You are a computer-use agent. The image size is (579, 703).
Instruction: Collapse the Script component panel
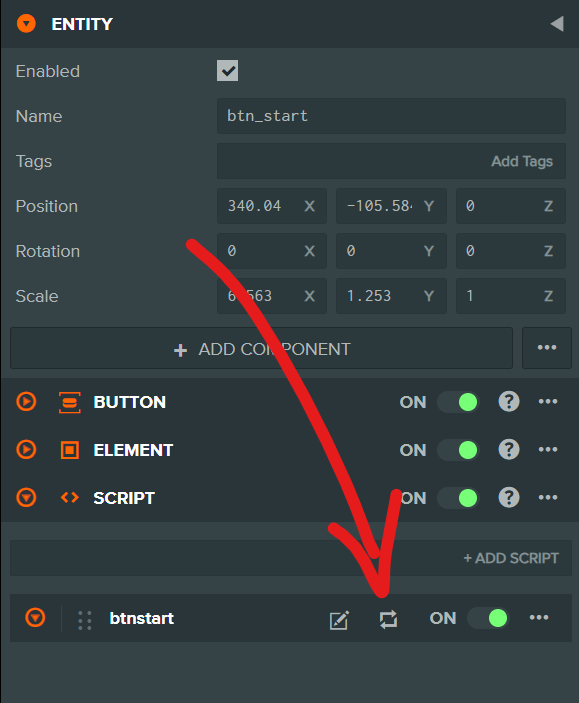[26, 497]
